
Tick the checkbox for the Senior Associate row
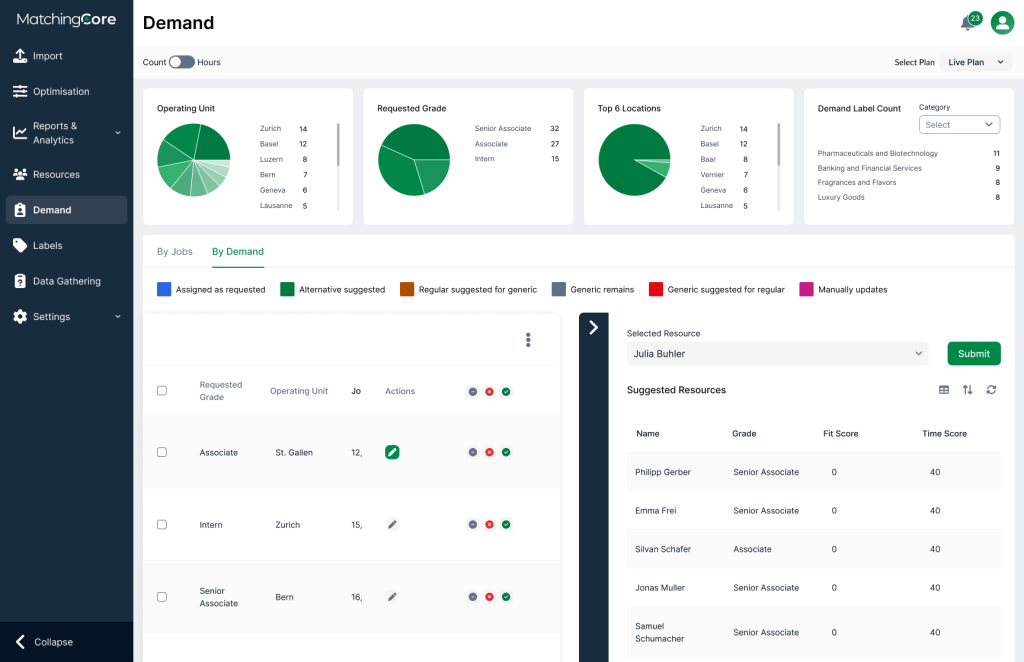pos(162,597)
